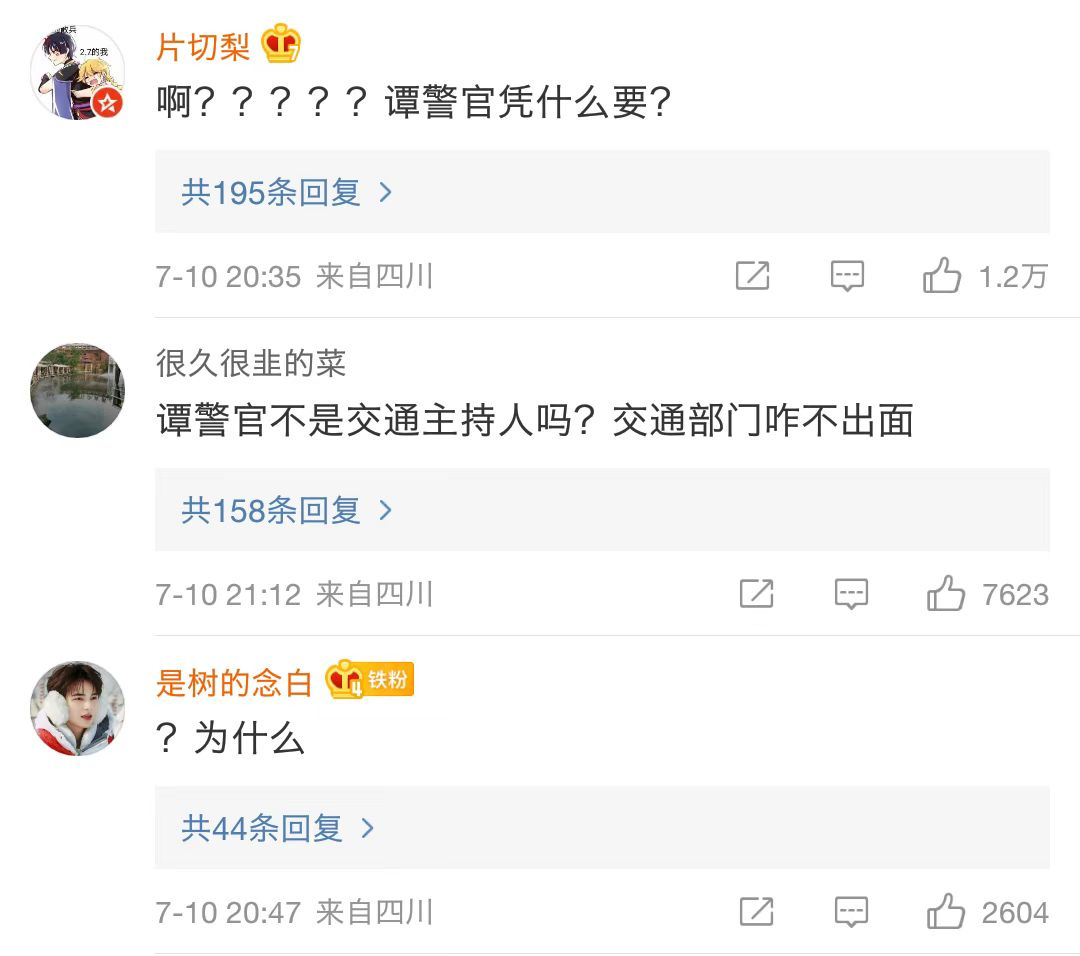This screenshot has width=1080, height=956.
Task: Open 很久很韭的菜's username link
Action: pos(251,363)
